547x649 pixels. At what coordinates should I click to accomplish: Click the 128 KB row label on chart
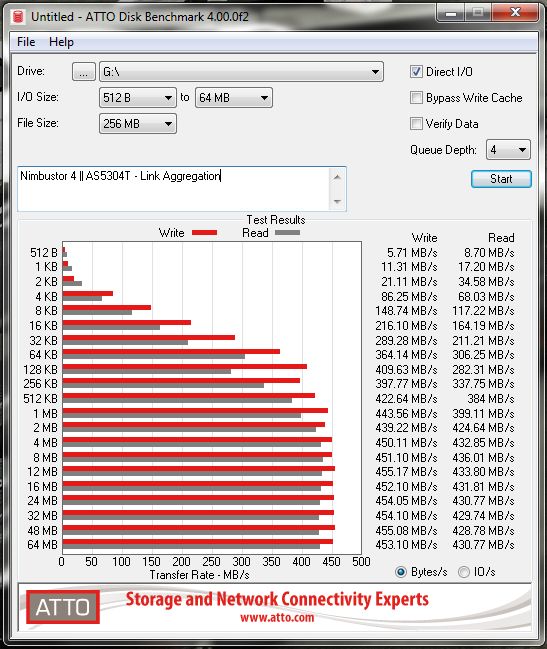coord(41,370)
